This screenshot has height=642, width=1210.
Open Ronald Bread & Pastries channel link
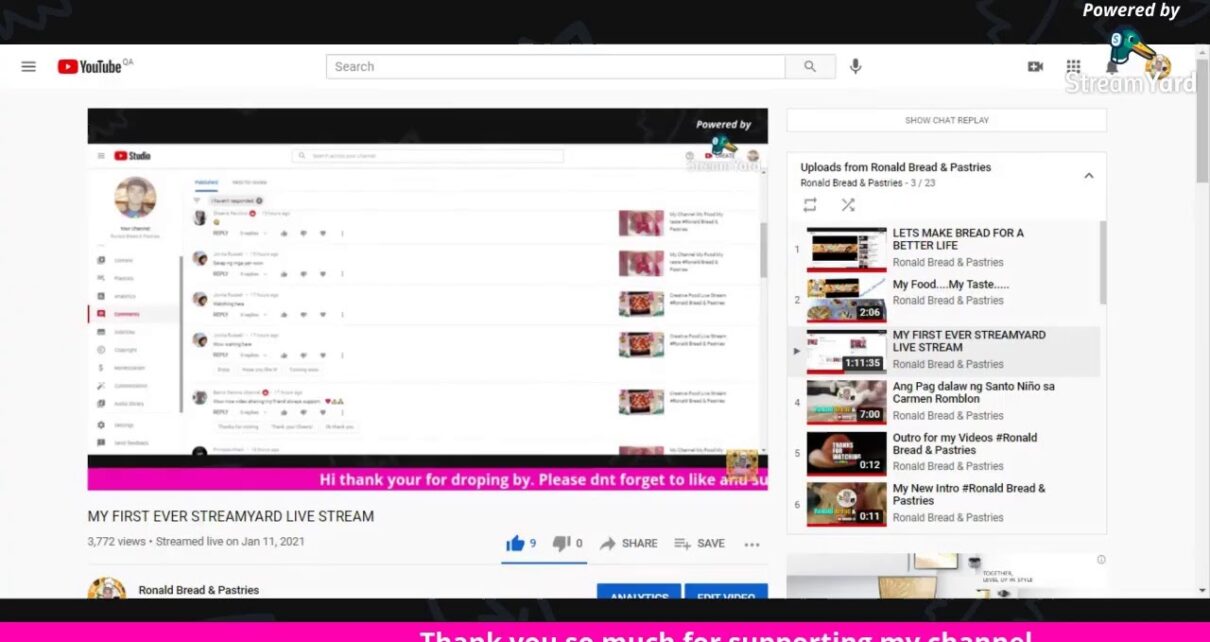point(198,590)
